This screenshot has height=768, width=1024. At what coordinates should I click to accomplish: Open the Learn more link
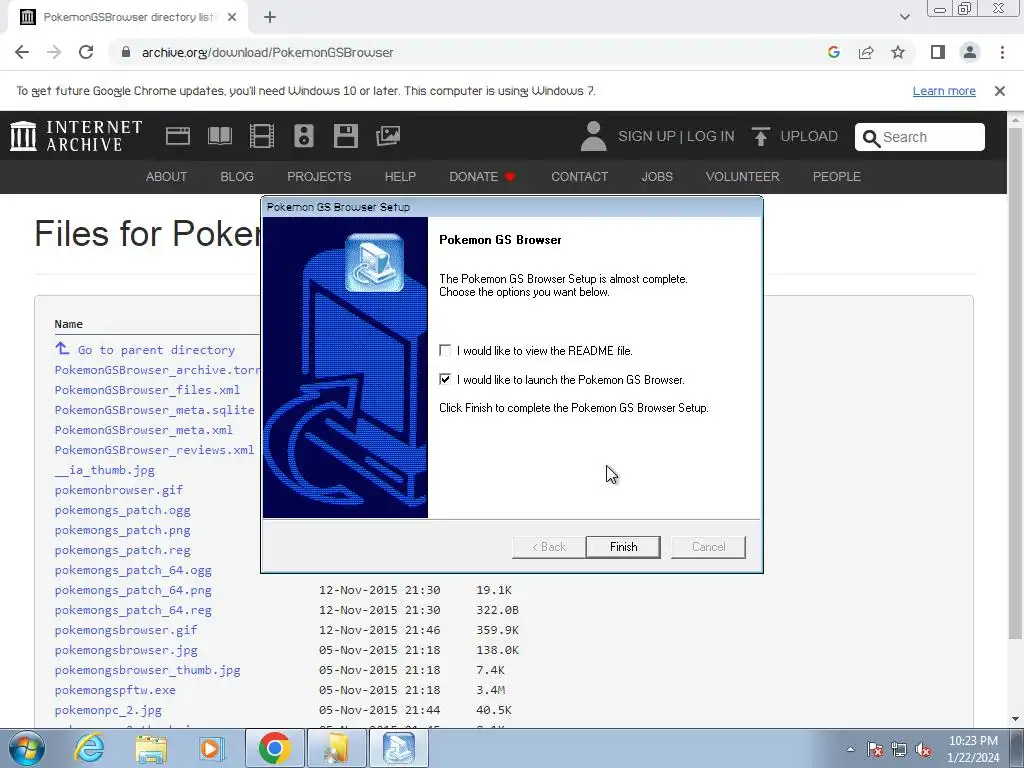tap(944, 91)
